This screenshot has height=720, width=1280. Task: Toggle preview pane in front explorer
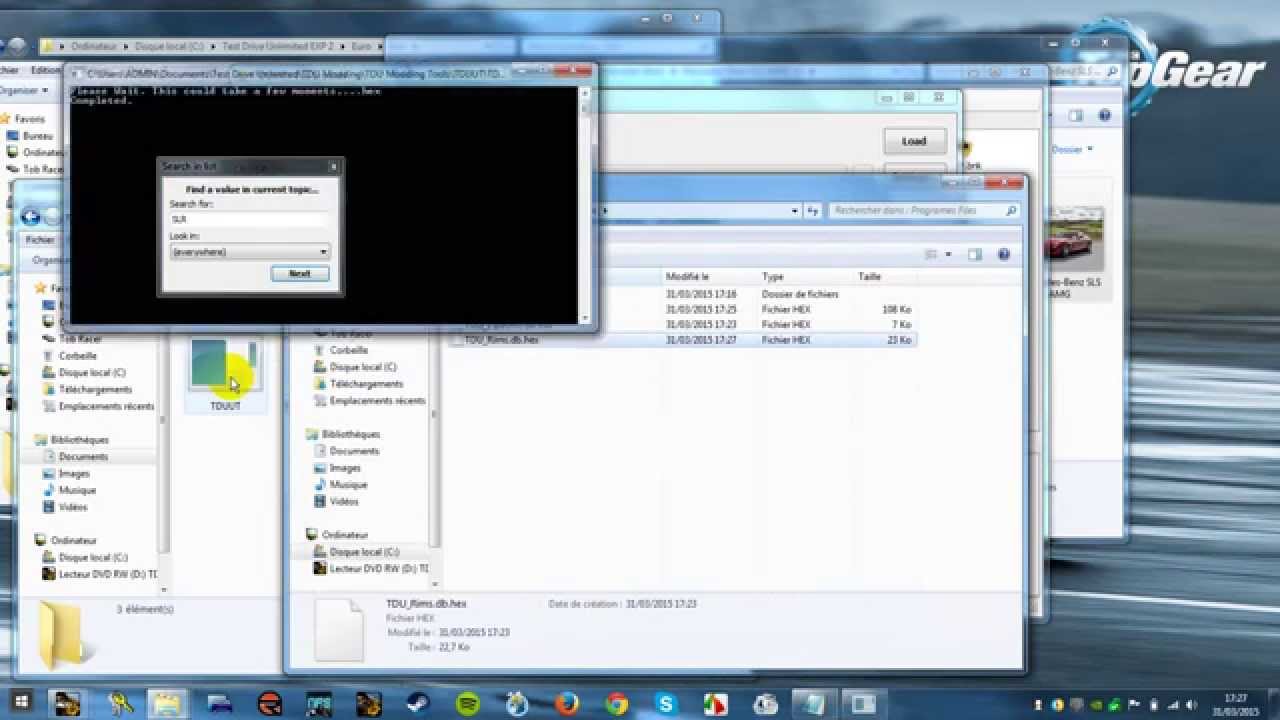[975, 255]
